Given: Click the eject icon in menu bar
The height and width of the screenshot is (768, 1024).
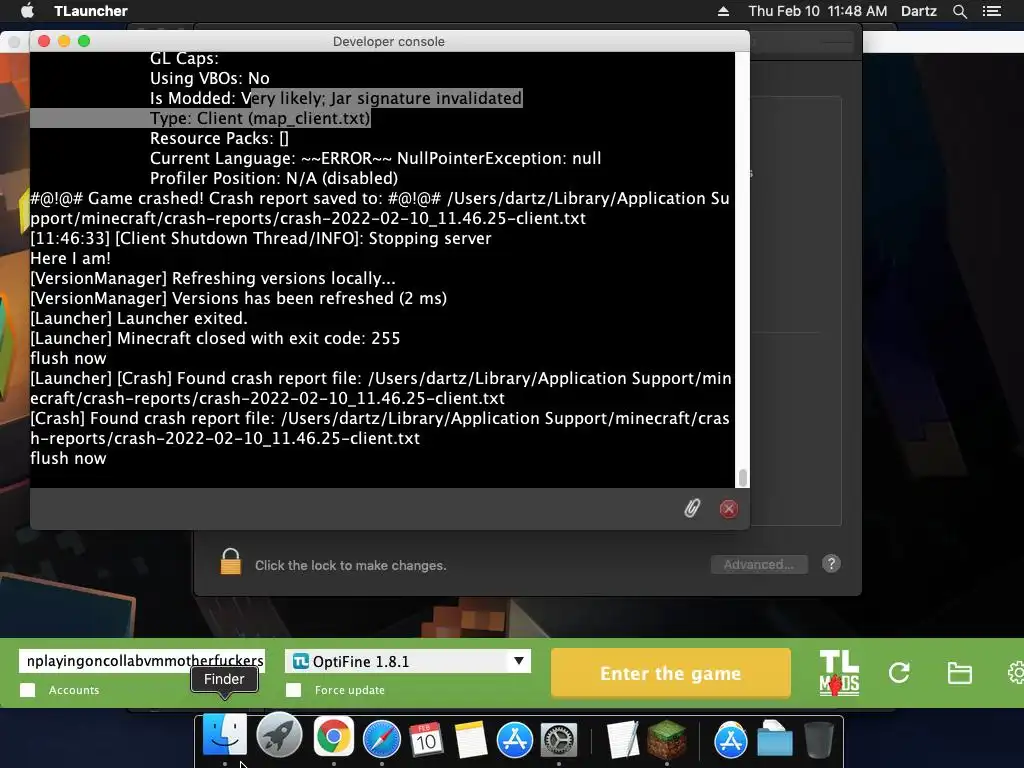Looking at the screenshot, I should pyautogui.click(x=723, y=11).
